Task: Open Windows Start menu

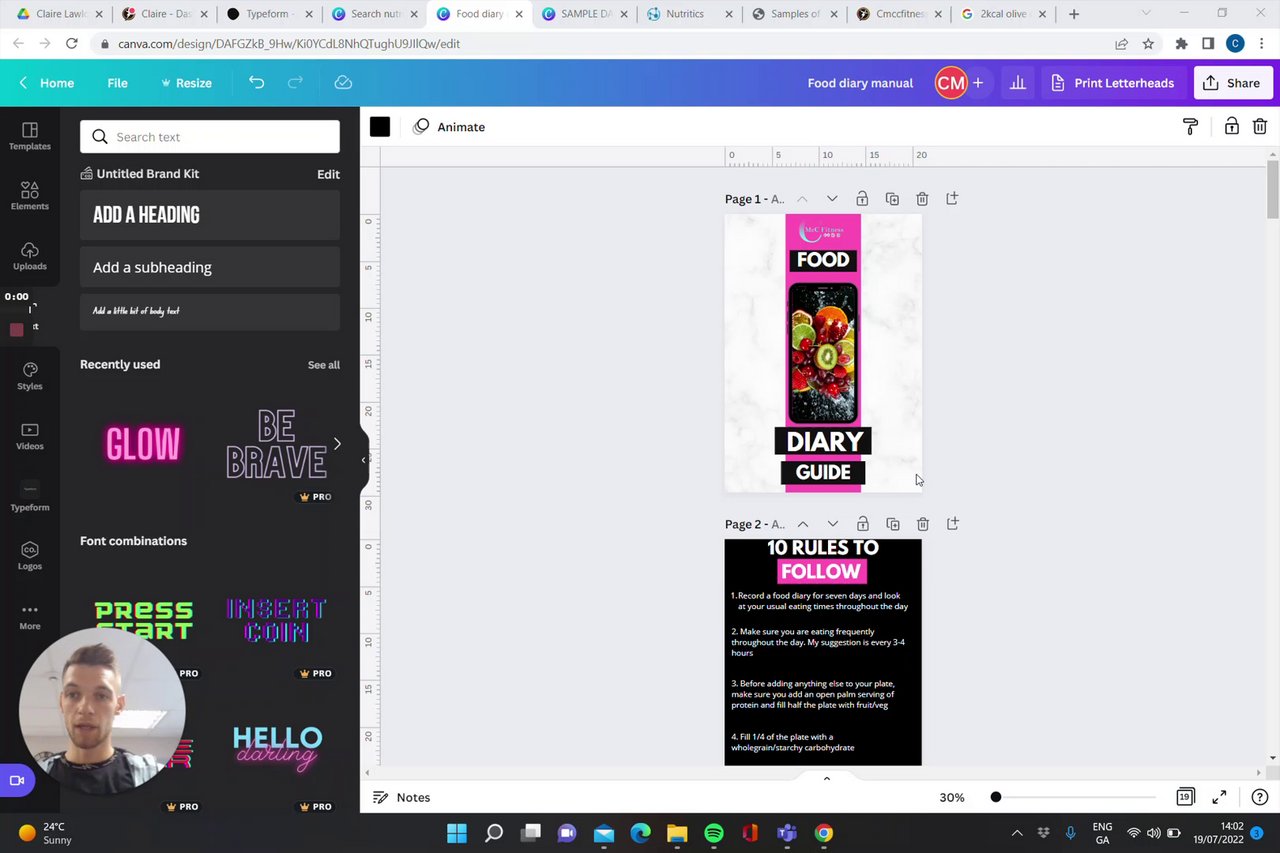Action: click(457, 833)
